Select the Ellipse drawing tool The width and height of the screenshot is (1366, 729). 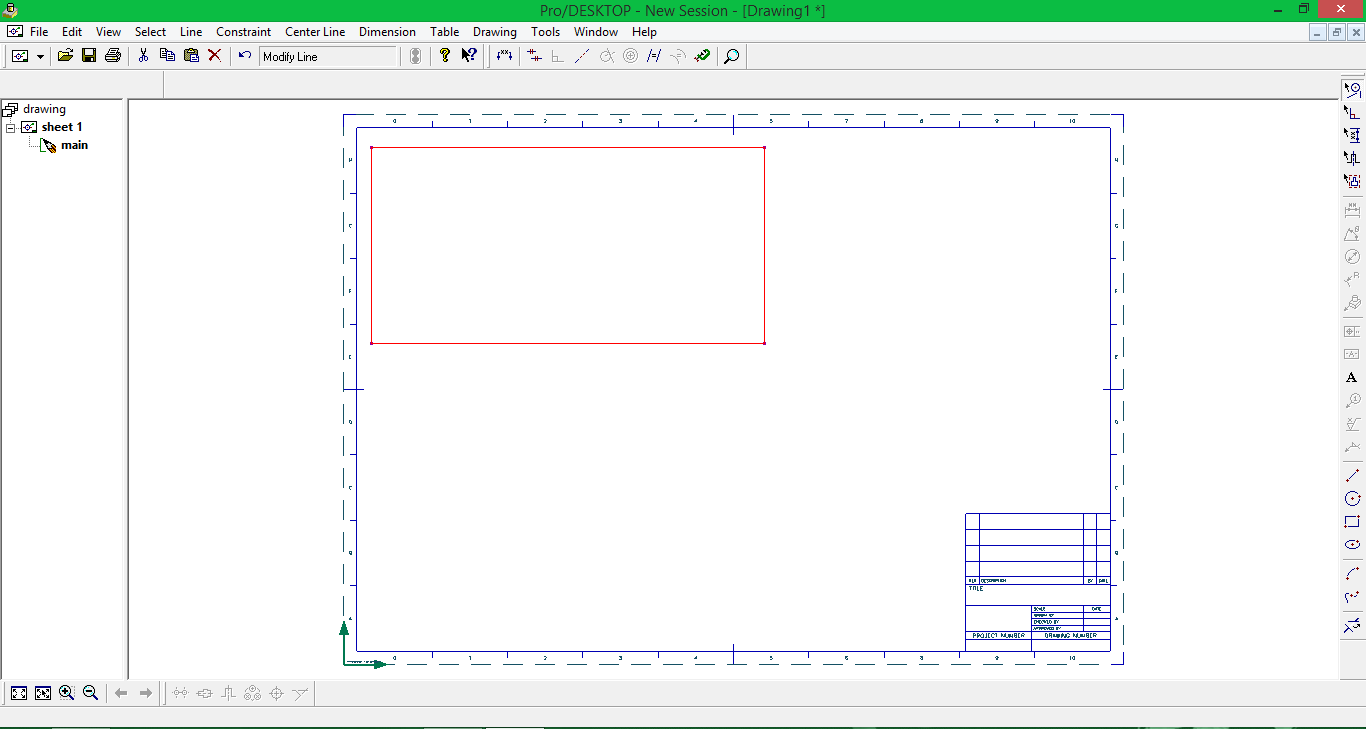coord(1352,544)
